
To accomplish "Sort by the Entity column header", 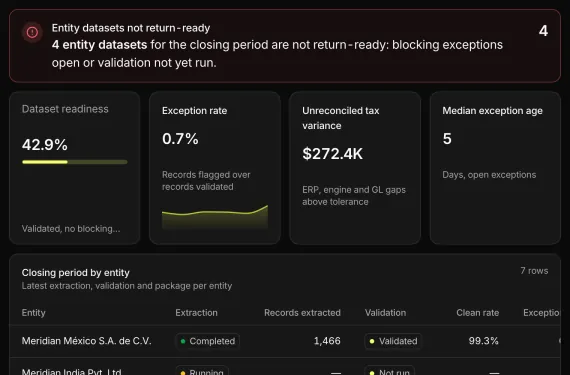I will click(33, 312).
